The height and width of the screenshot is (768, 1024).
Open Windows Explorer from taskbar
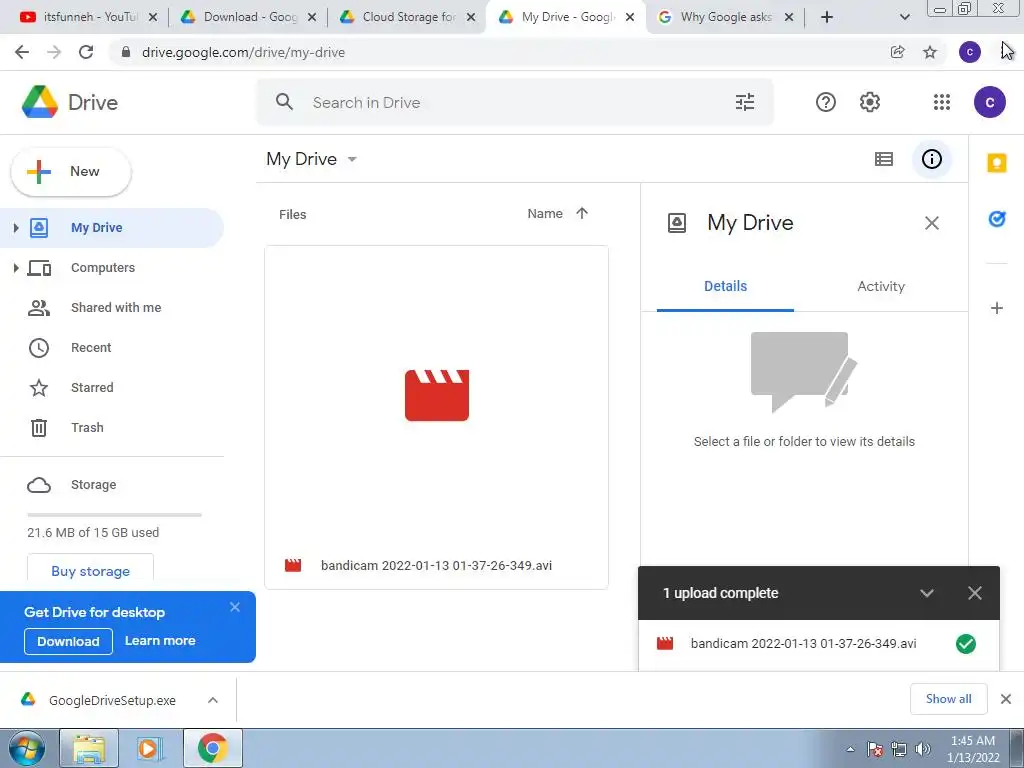[89, 748]
